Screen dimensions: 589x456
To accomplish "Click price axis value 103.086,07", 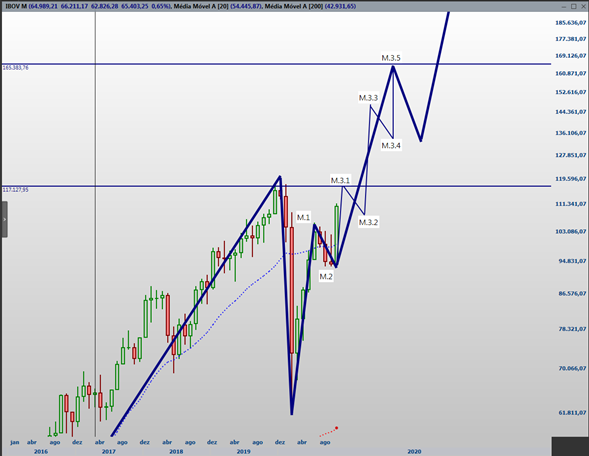I will (x=571, y=231).
